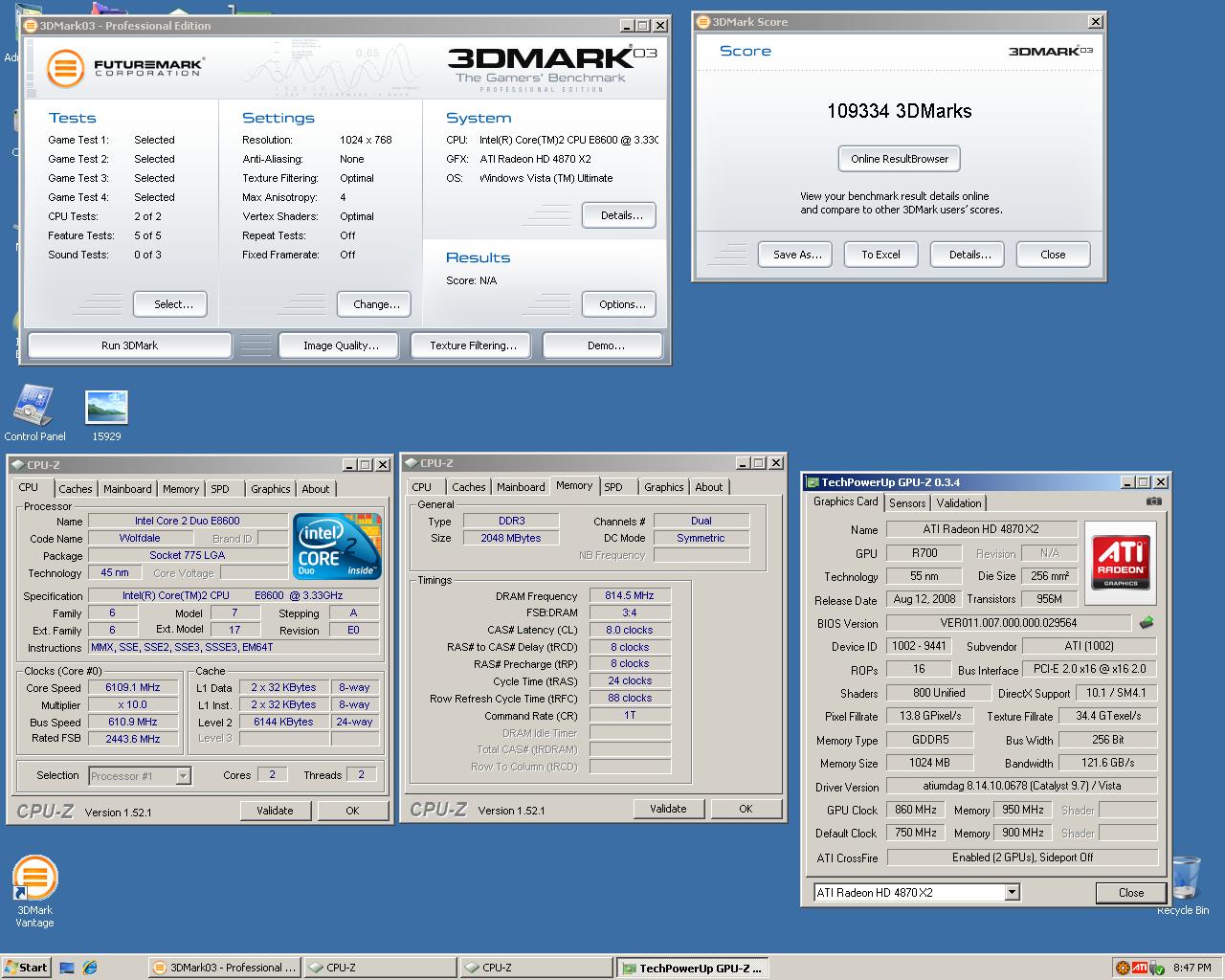Image resolution: width=1225 pixels, height=980 pixels.
Task: Click the GPU Clock 860 MHz field
Action: (916, 810)
